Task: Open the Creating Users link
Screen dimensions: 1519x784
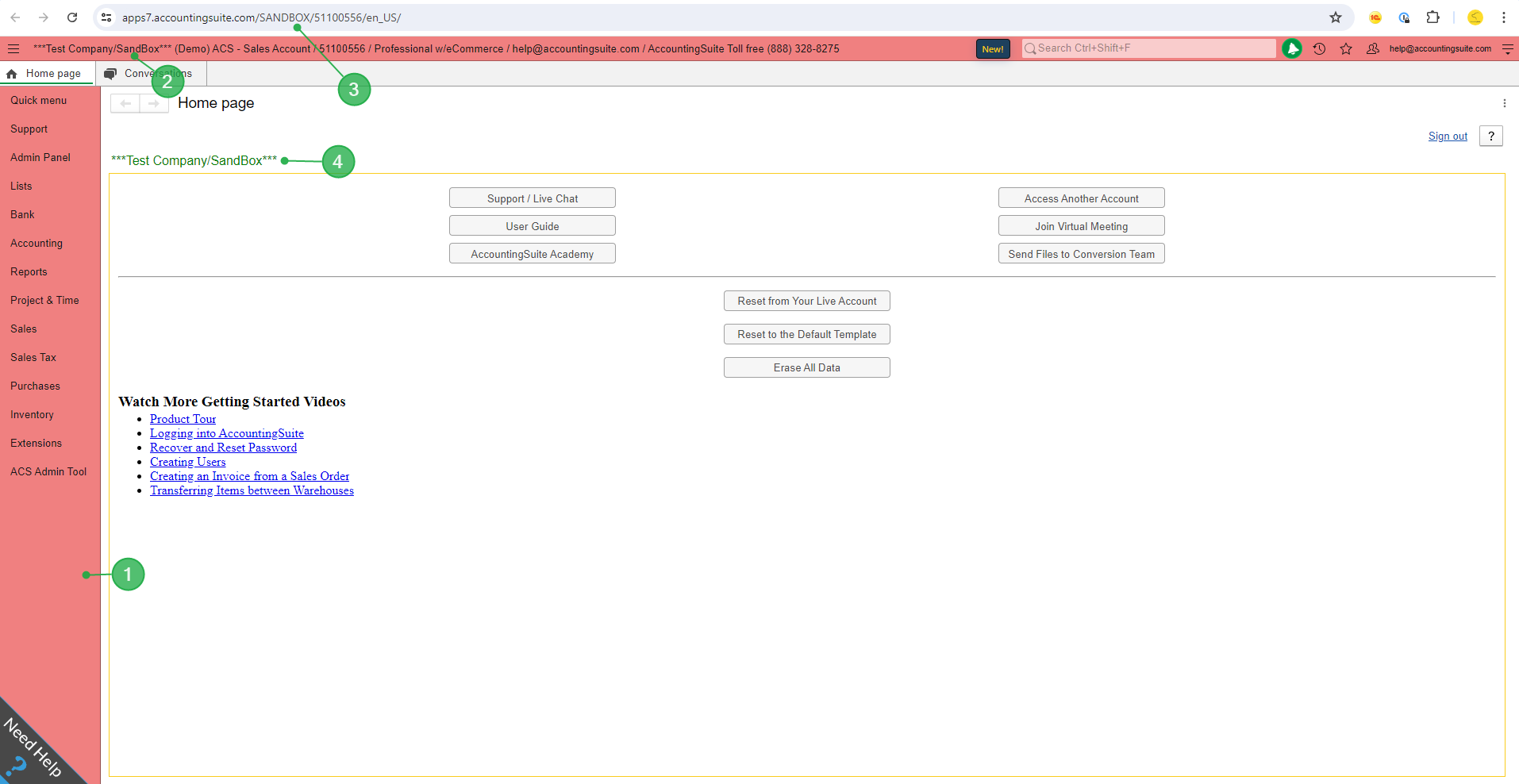Action: click(x=187, y=462)
